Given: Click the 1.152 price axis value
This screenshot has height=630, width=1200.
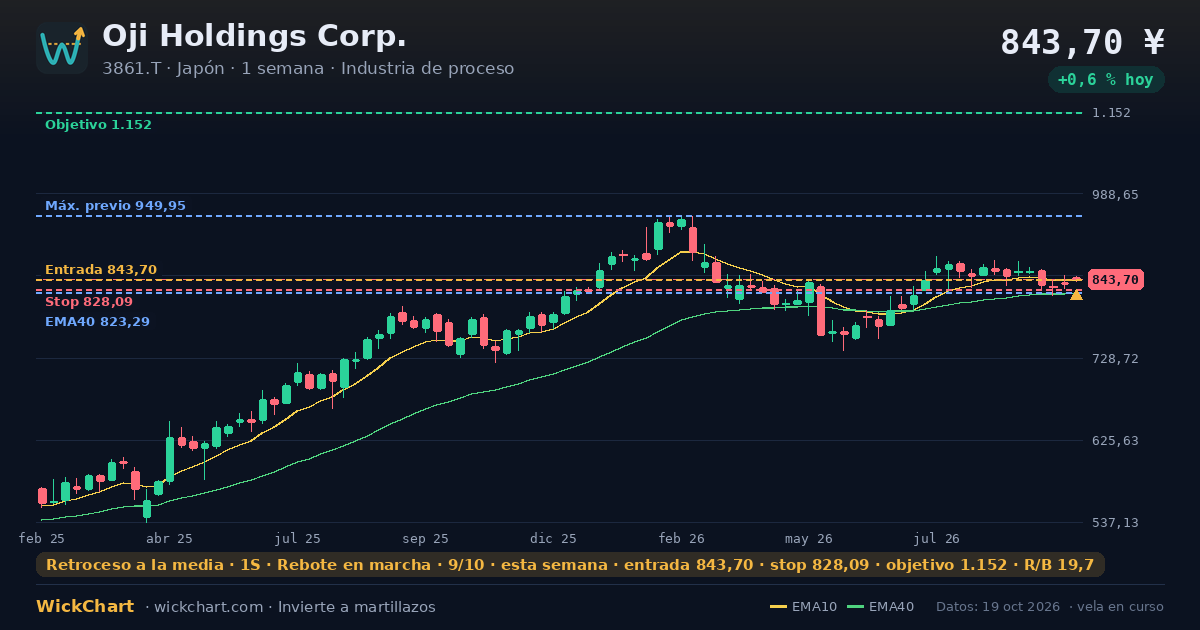Looking at the screenshot, I should coord(1112,113).
